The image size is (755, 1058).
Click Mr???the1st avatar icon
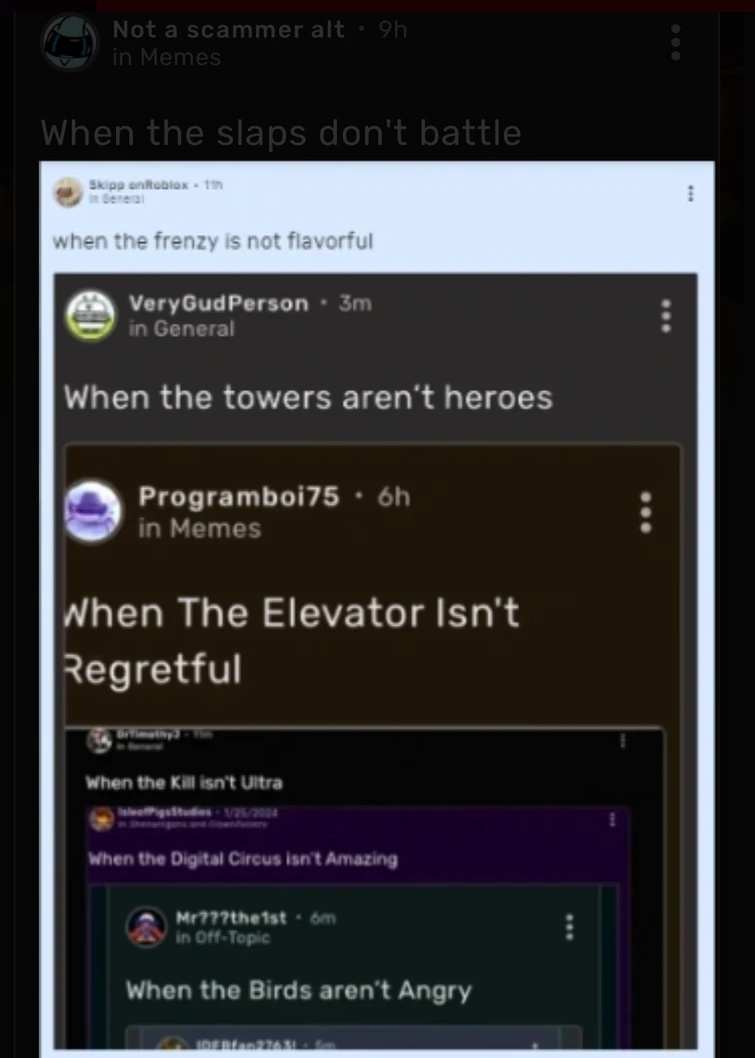(x=146, y=927)
